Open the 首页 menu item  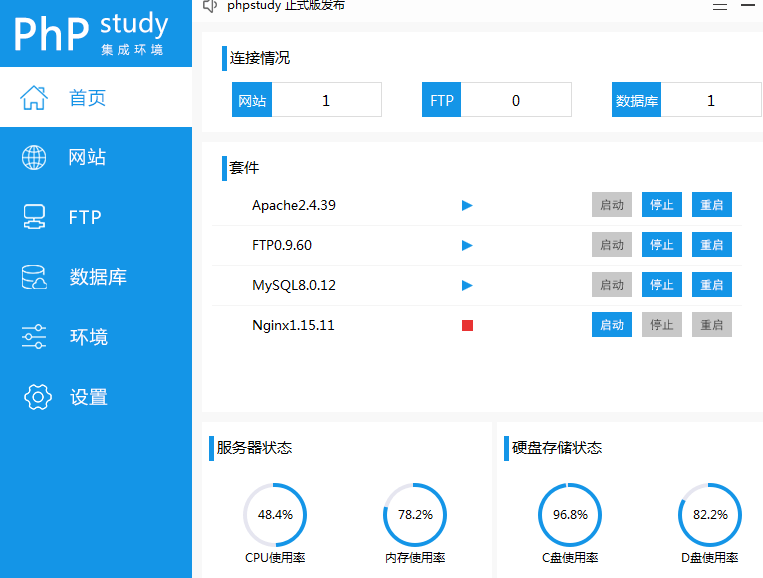tap(96, 97)
